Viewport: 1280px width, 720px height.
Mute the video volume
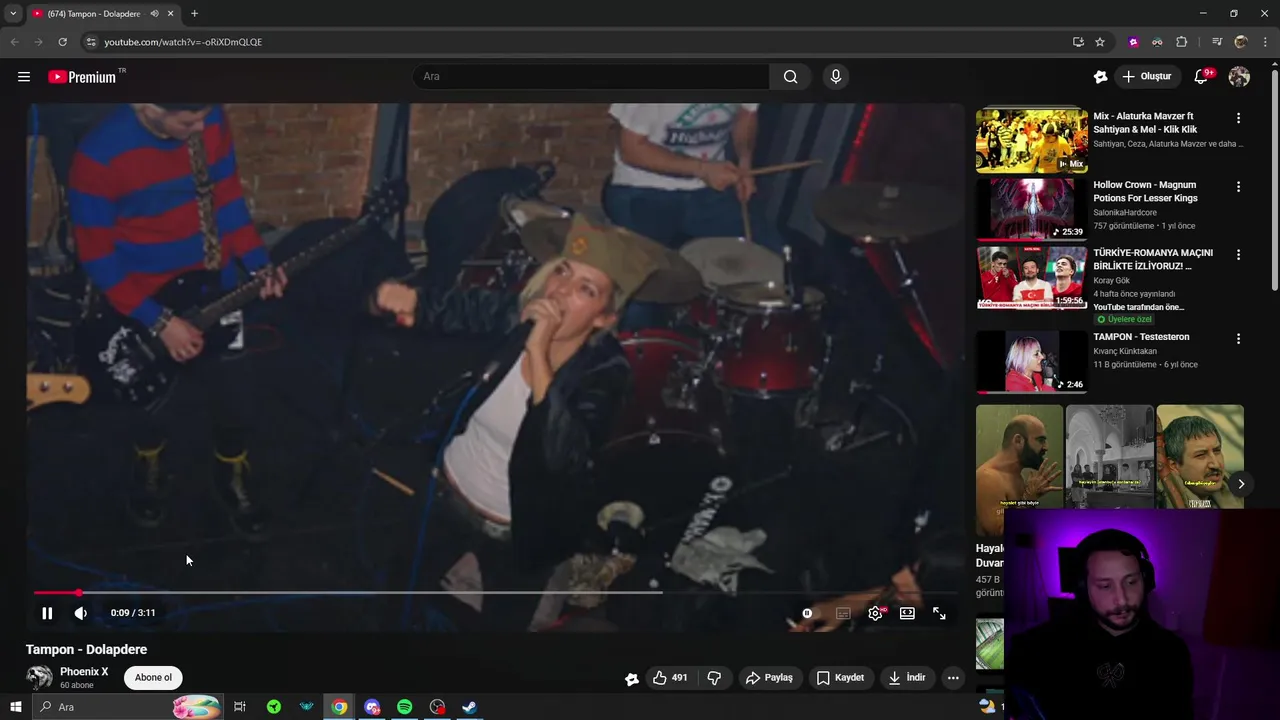pos(81,613)
